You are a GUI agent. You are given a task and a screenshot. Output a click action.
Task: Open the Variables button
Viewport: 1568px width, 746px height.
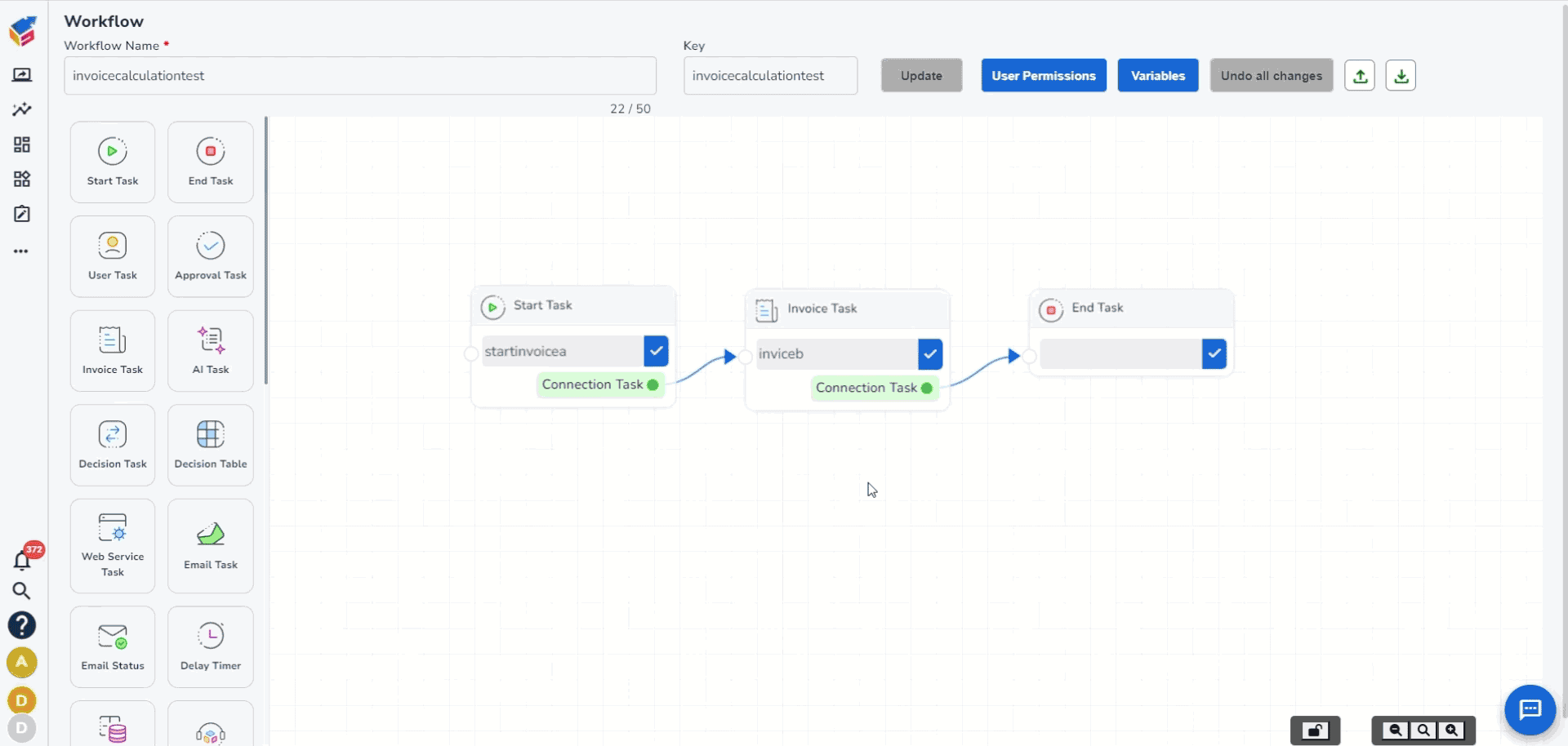[1157, 76]
